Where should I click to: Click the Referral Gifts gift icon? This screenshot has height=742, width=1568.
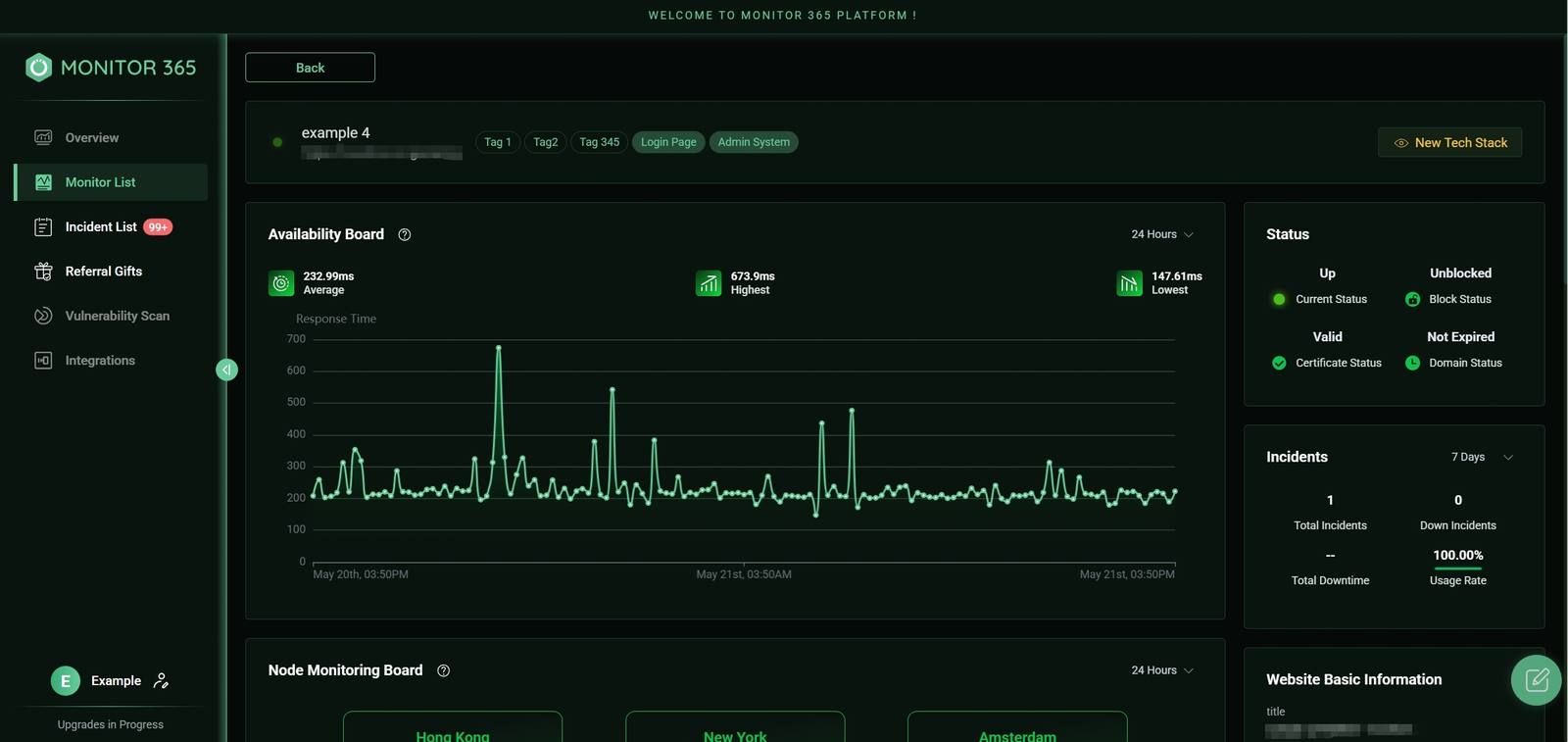click(43, 272)
